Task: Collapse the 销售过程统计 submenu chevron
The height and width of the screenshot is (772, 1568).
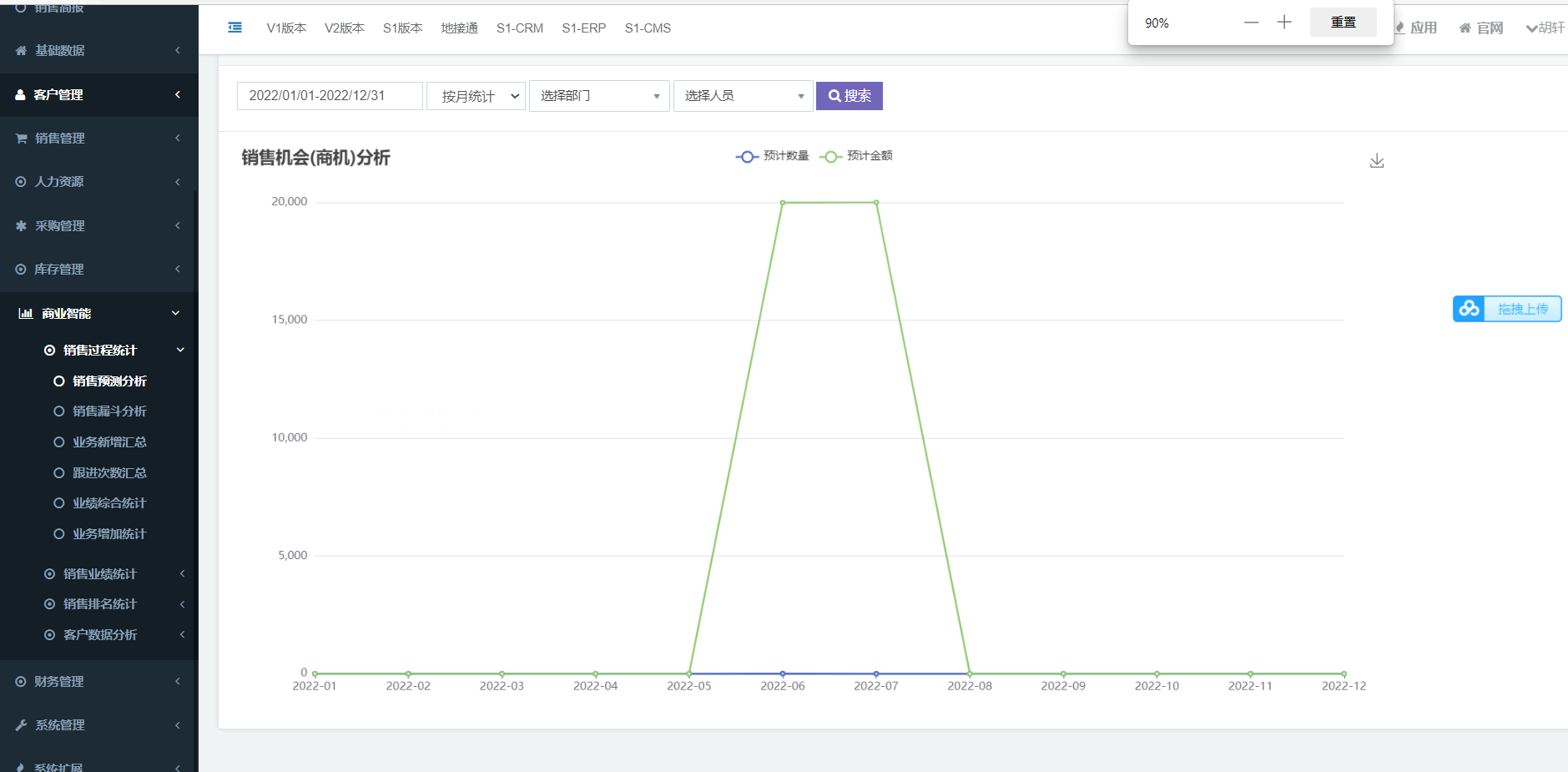Action: pos(179,350)
